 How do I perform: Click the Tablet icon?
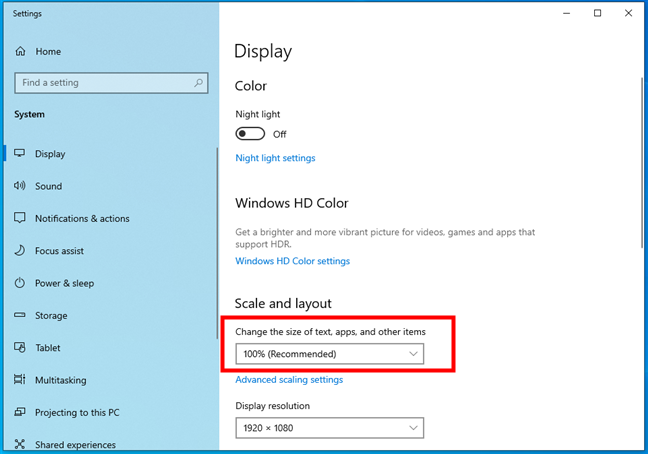20,348
